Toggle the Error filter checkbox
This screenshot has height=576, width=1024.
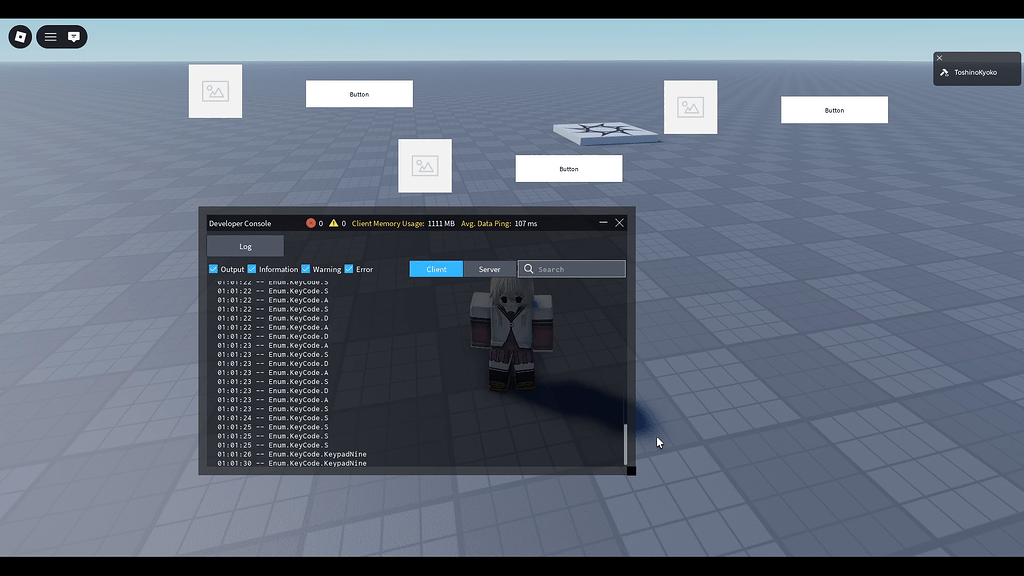[349, 269]
